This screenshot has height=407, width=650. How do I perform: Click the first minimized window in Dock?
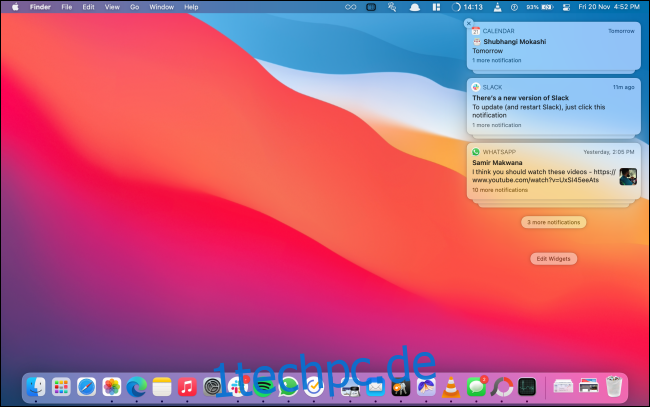click(x=563, y=387)
